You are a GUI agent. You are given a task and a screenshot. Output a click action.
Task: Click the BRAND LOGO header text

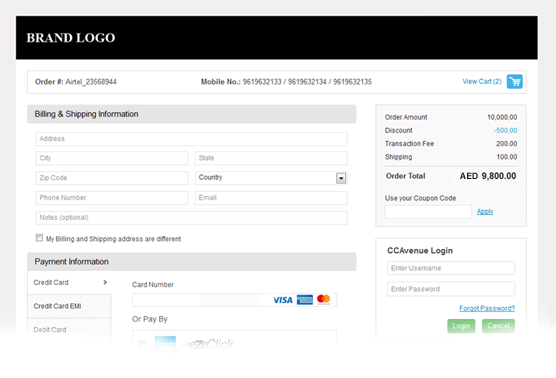coord(71,38)
